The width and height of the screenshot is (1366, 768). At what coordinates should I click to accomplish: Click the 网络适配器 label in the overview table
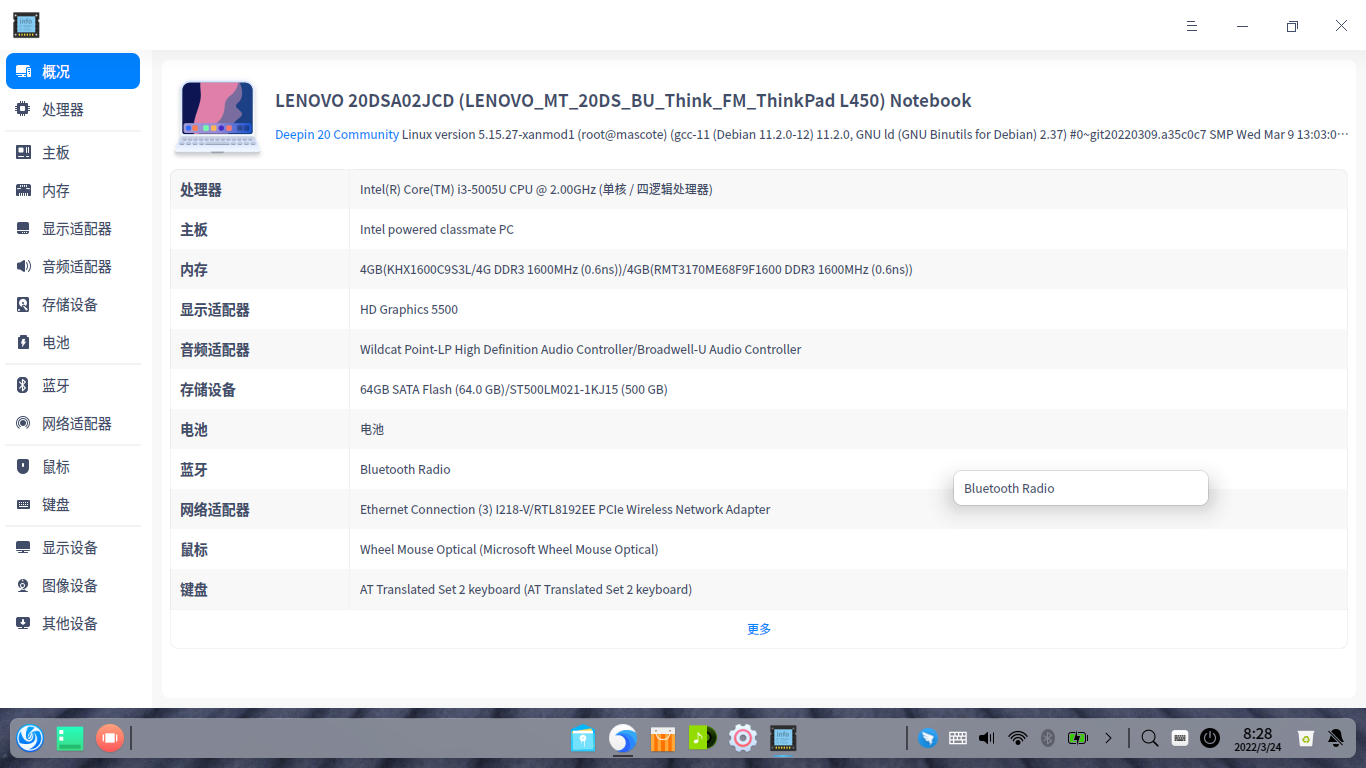[215, 510]
